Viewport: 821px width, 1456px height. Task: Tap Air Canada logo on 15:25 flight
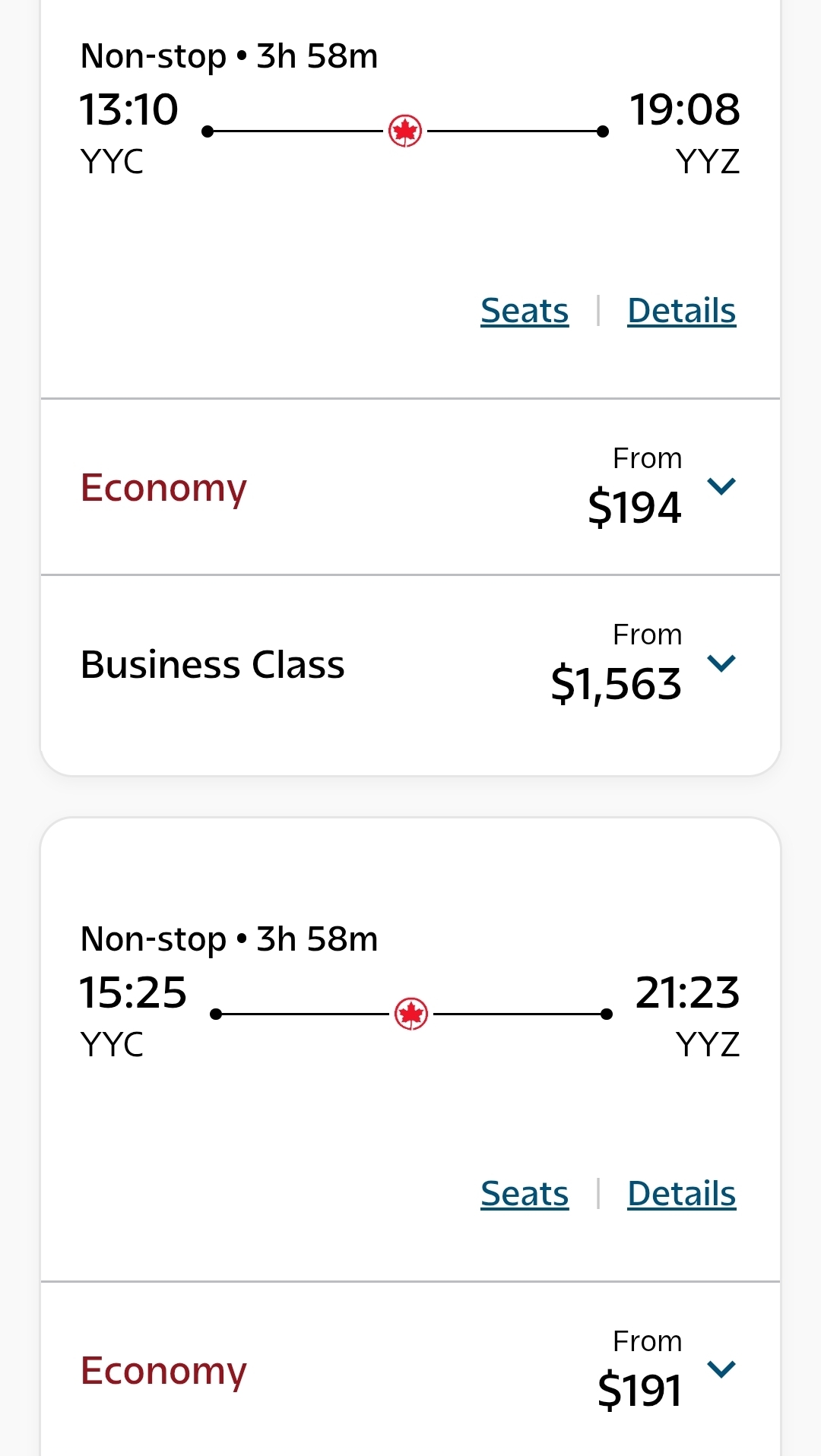[x=411, y=1014]
